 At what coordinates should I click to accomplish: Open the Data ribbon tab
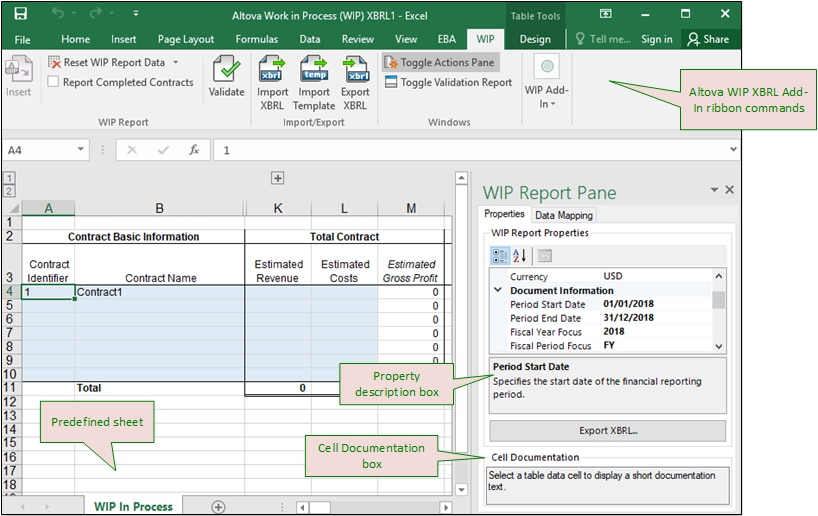click(309, 39)
